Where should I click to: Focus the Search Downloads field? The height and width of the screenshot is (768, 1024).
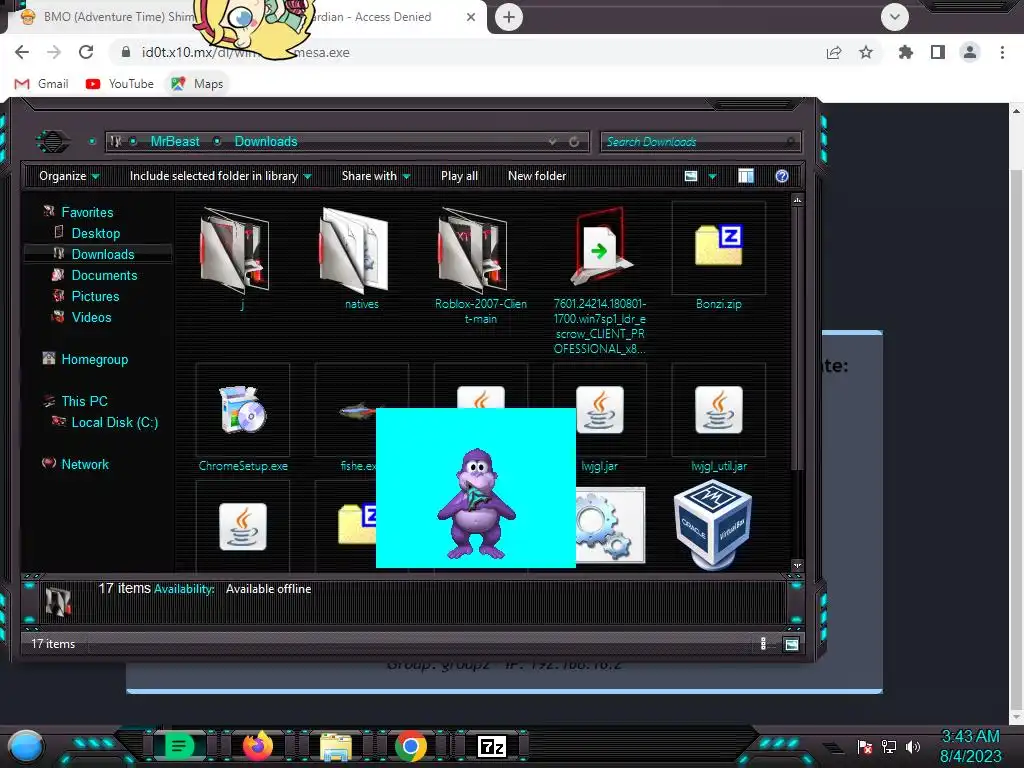(700, 141)
